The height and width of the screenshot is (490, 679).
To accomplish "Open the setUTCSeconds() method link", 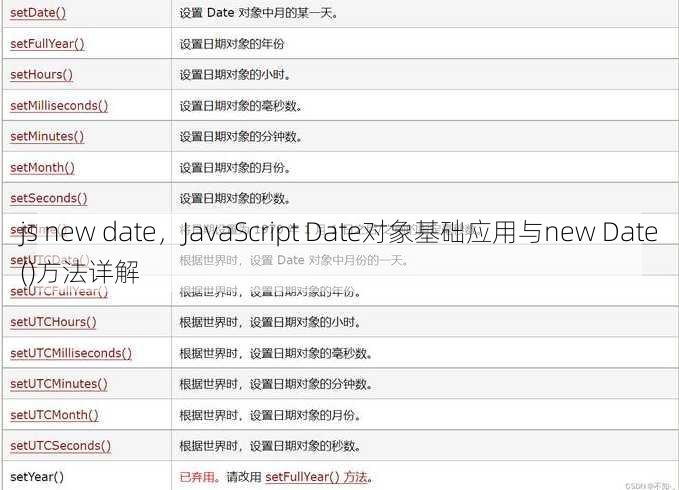I will 61,446.
